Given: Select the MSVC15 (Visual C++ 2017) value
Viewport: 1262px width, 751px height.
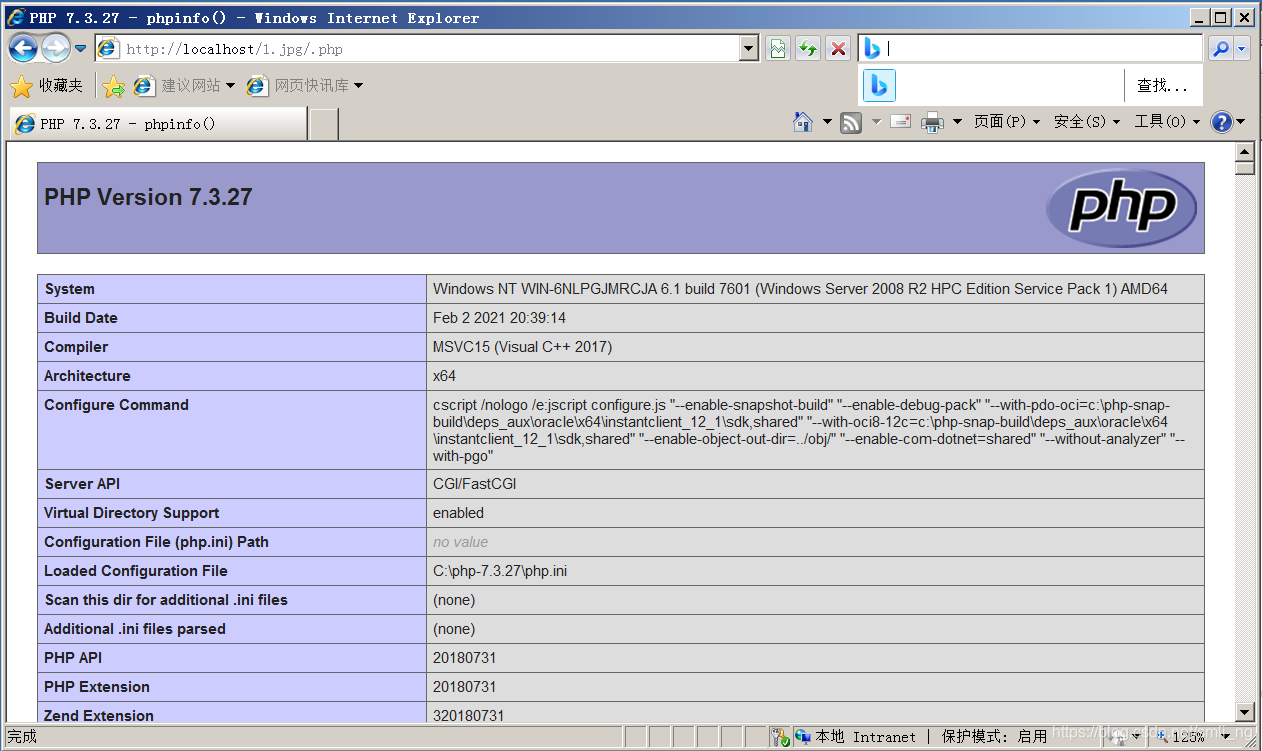Looking at the screenshot, I should point(522,347).
